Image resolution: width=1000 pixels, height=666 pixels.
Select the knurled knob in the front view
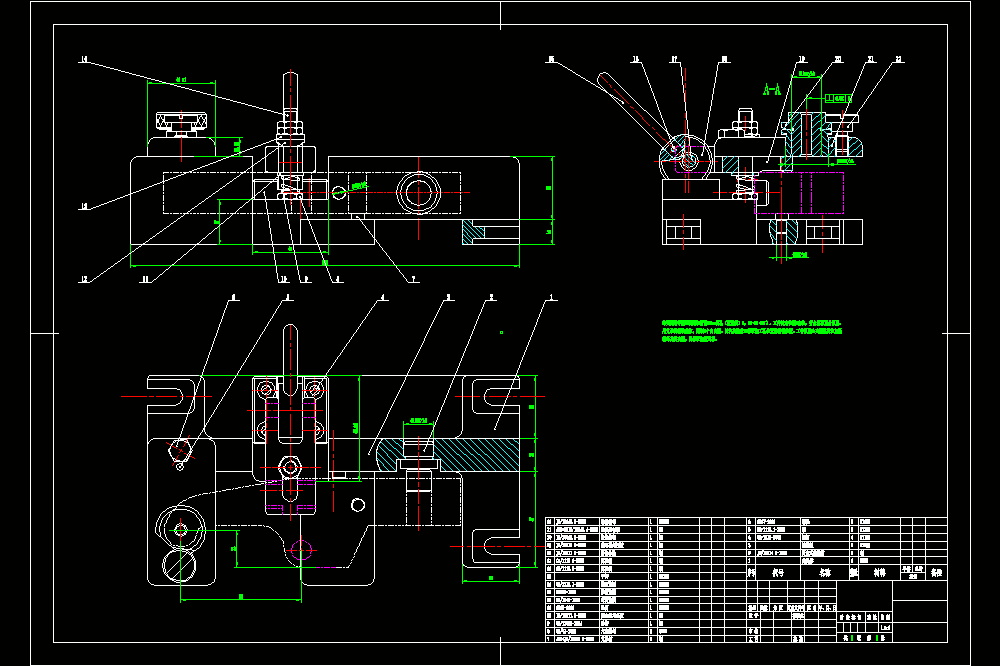(181, 122)
